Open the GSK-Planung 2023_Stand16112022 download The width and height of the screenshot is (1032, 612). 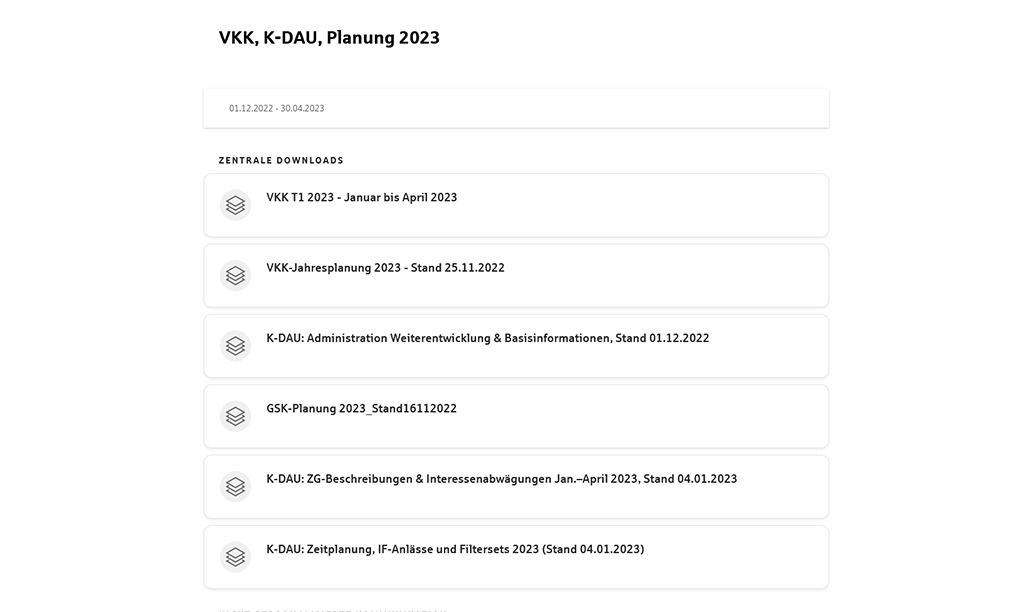361,409
